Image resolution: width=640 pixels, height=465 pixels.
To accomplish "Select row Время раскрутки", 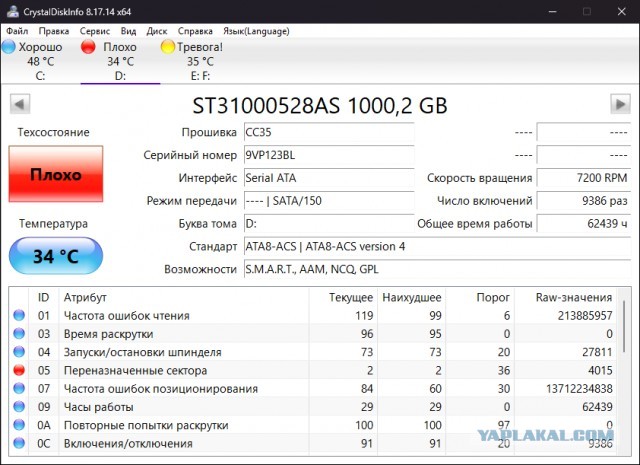I will coord(313,334).
